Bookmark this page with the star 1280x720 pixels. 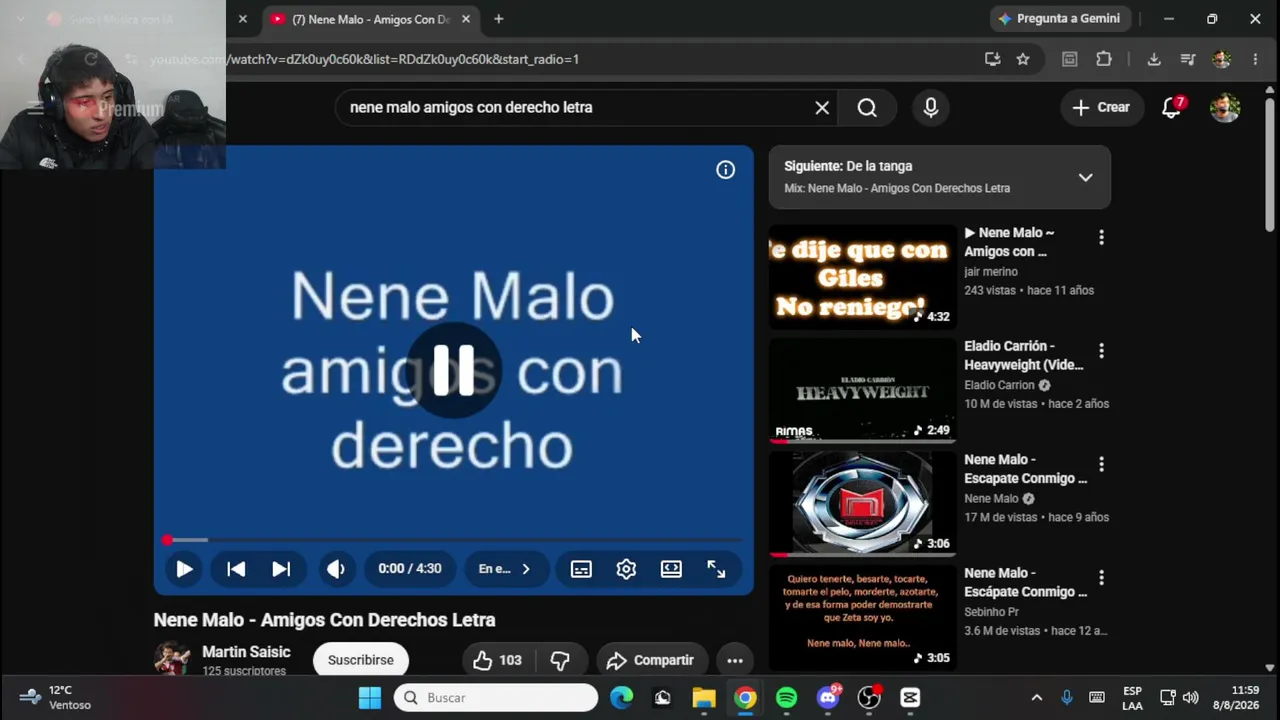click(1023, 59)
